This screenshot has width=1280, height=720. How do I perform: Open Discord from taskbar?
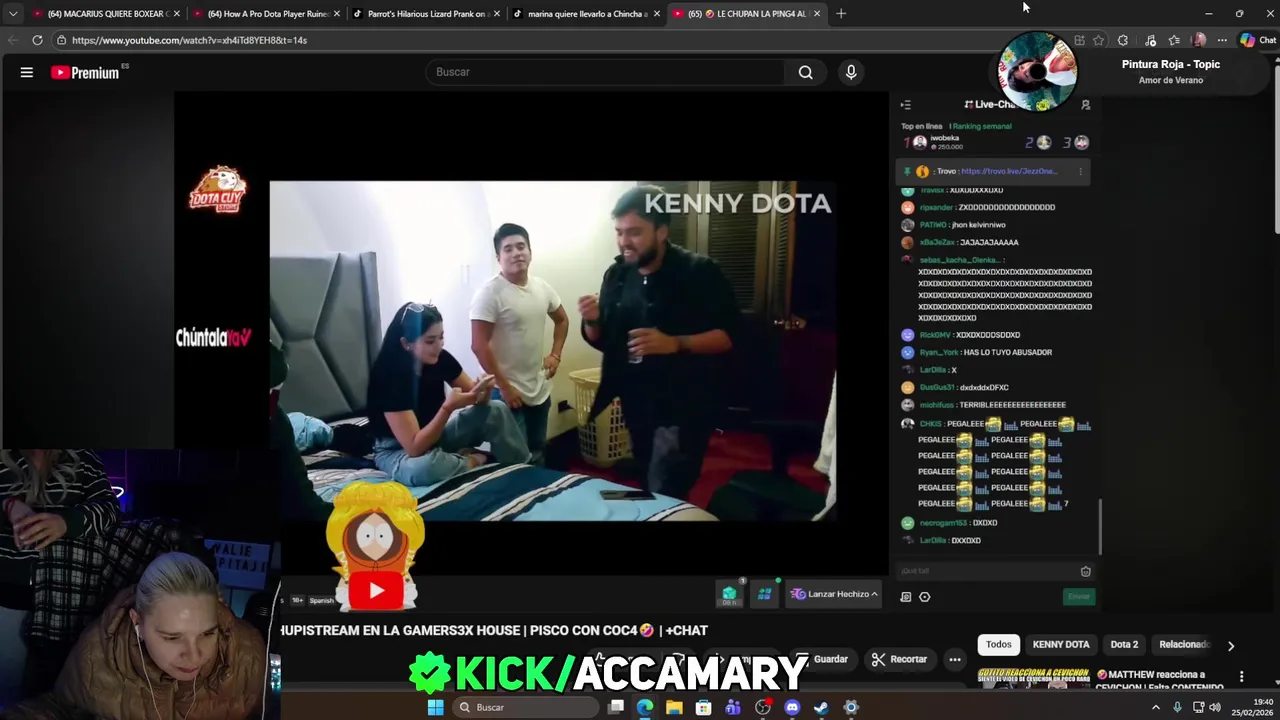click(x=792, y=707)
